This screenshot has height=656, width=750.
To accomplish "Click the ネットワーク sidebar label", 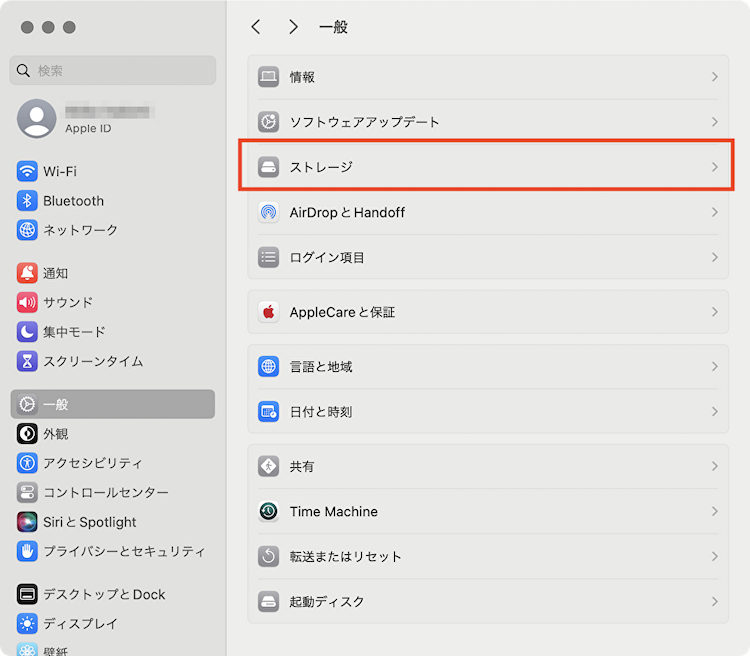I will 80,230.
